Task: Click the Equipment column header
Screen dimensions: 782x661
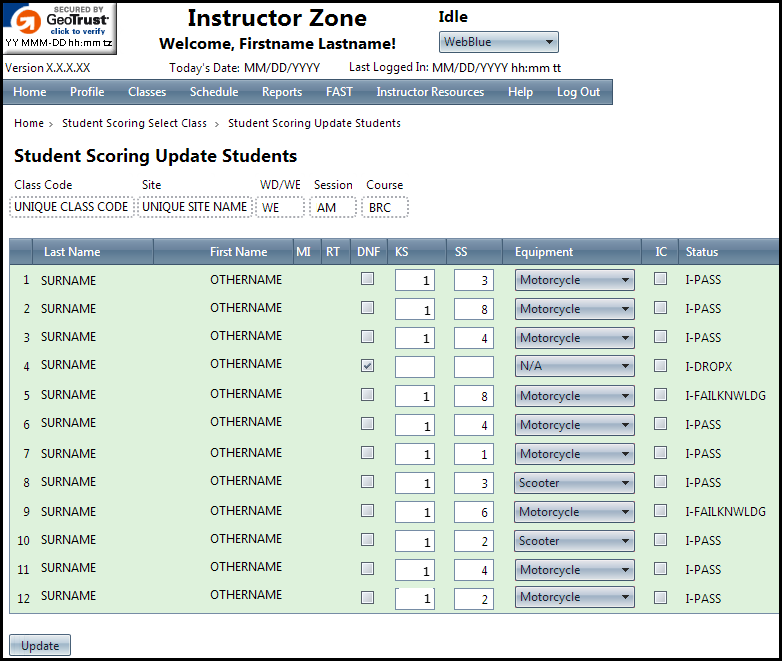Action: [x=544, y=252]
